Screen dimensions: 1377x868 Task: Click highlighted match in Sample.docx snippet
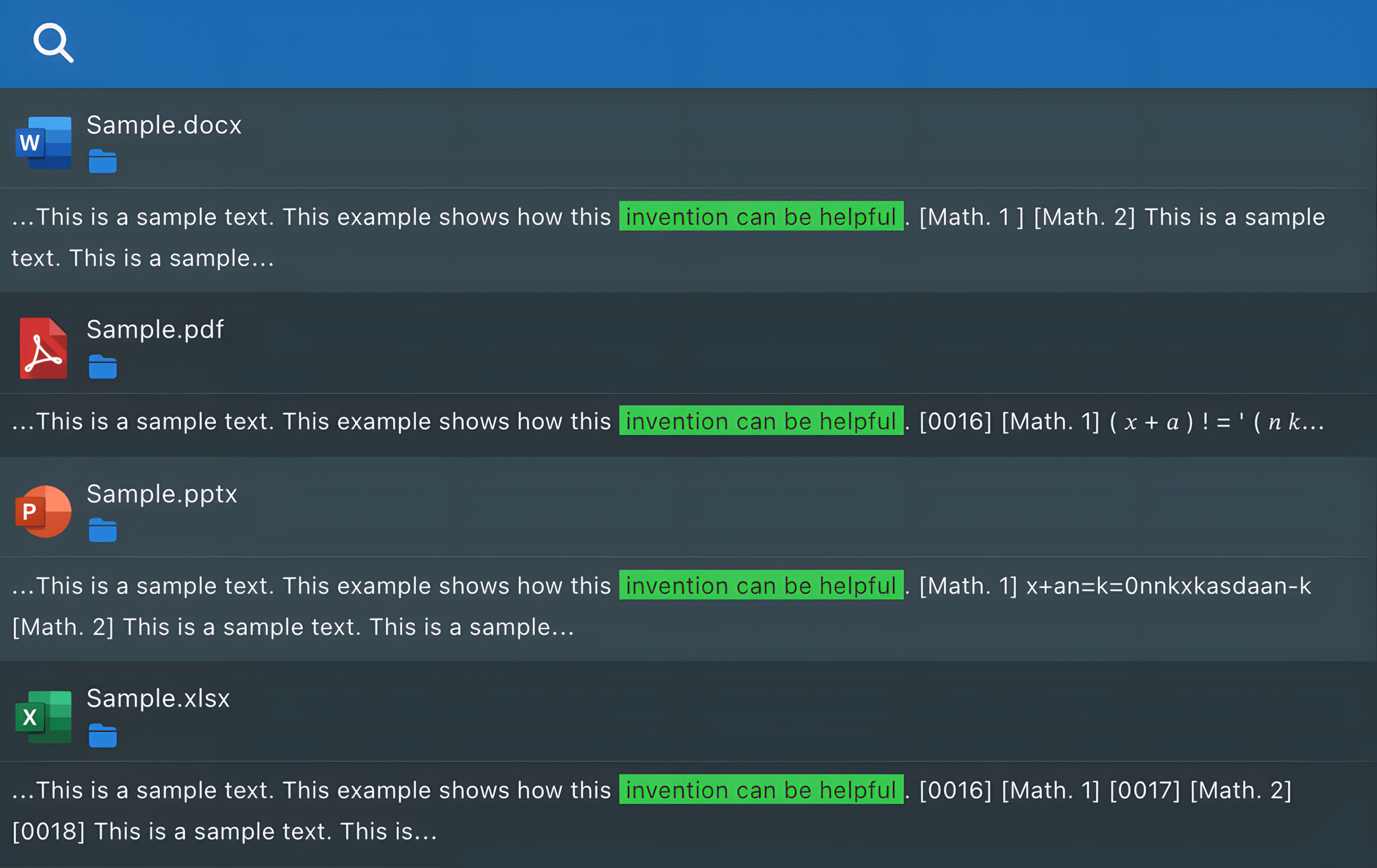760,216
